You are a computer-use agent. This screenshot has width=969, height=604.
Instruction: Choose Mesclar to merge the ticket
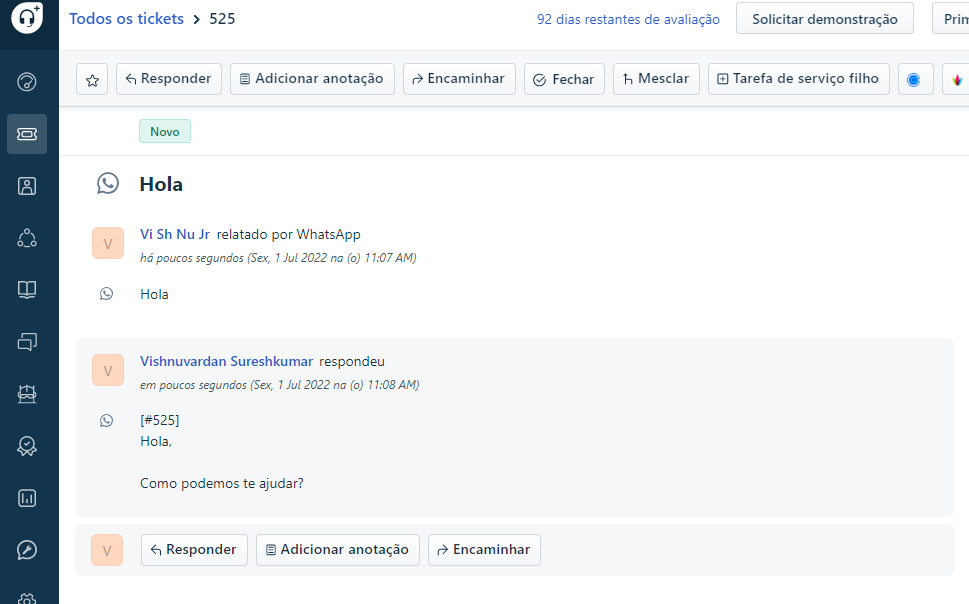point(655,78)
